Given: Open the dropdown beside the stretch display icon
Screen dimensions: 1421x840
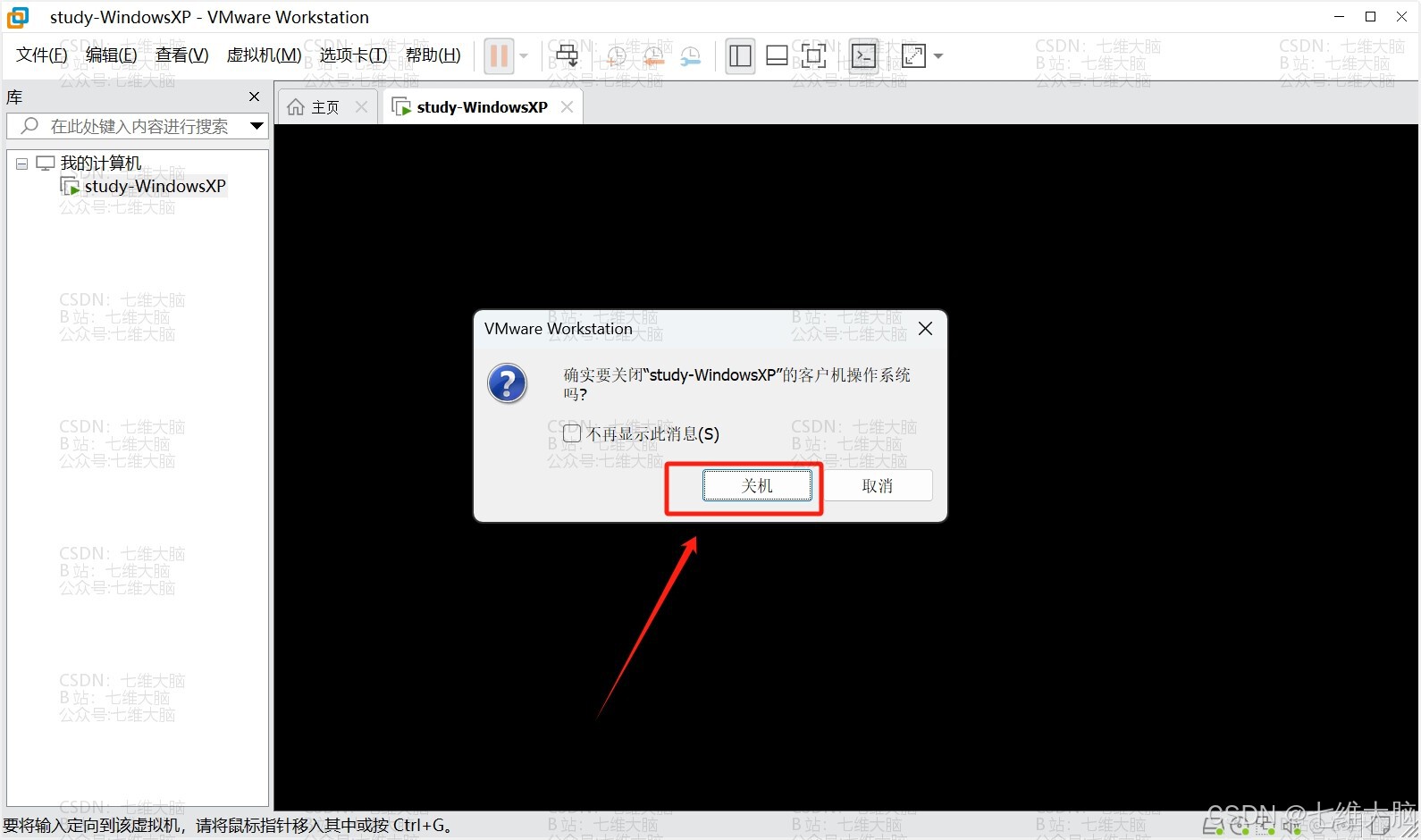Looking at the screenshot, I should coord(938,56).
